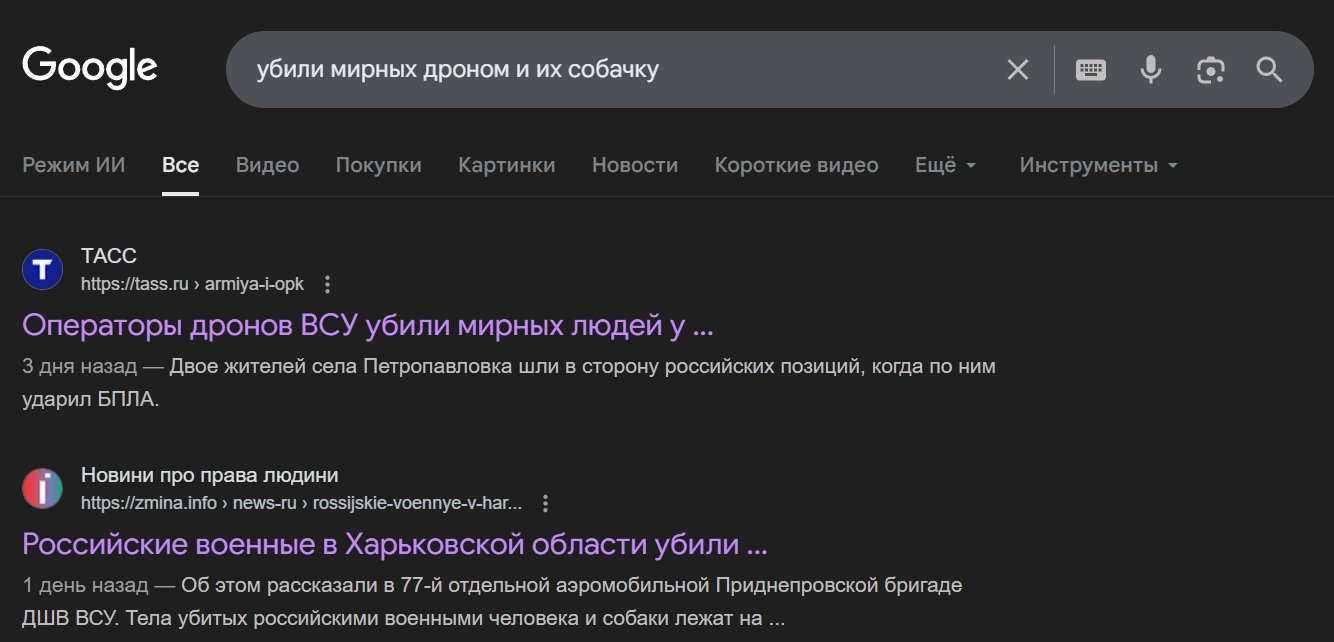Image resolution: width=1334 pixels, height=642 pixels.
Task: Open three-dot menu for ТАСС result
Action: 328,284
